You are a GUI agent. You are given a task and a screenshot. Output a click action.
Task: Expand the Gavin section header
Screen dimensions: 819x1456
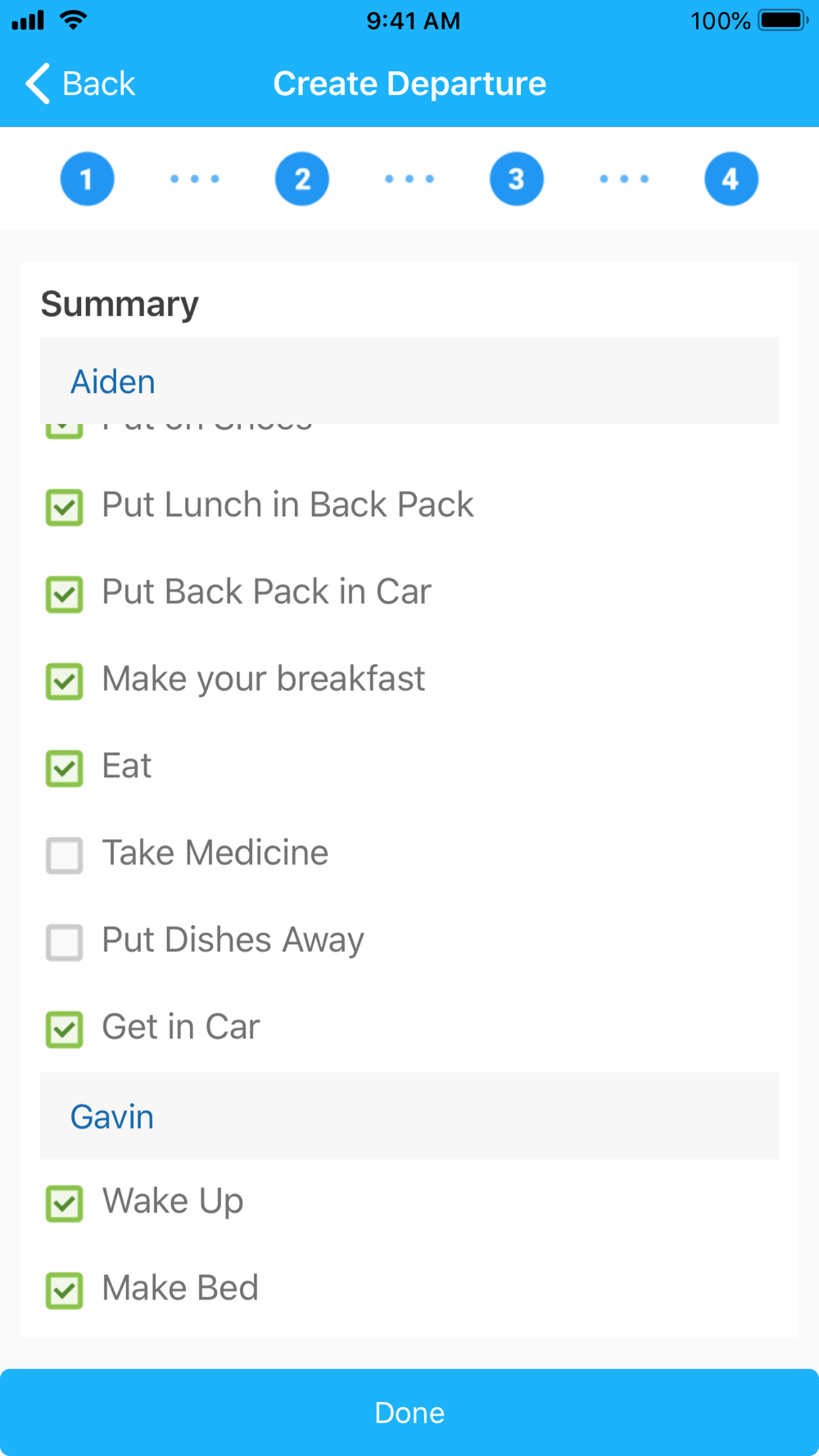click(x=409, y=1115)
